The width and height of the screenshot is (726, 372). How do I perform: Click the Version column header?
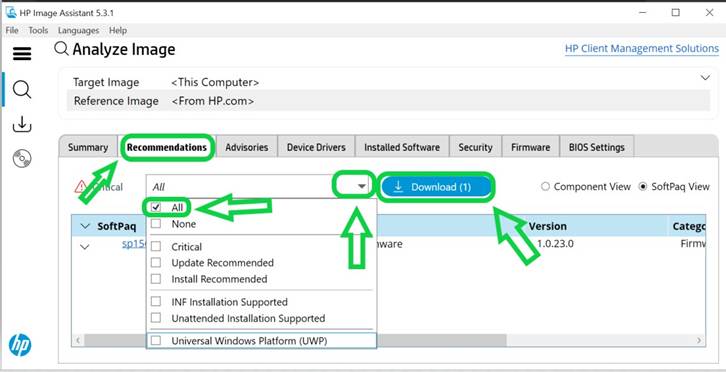pos(548,226)
